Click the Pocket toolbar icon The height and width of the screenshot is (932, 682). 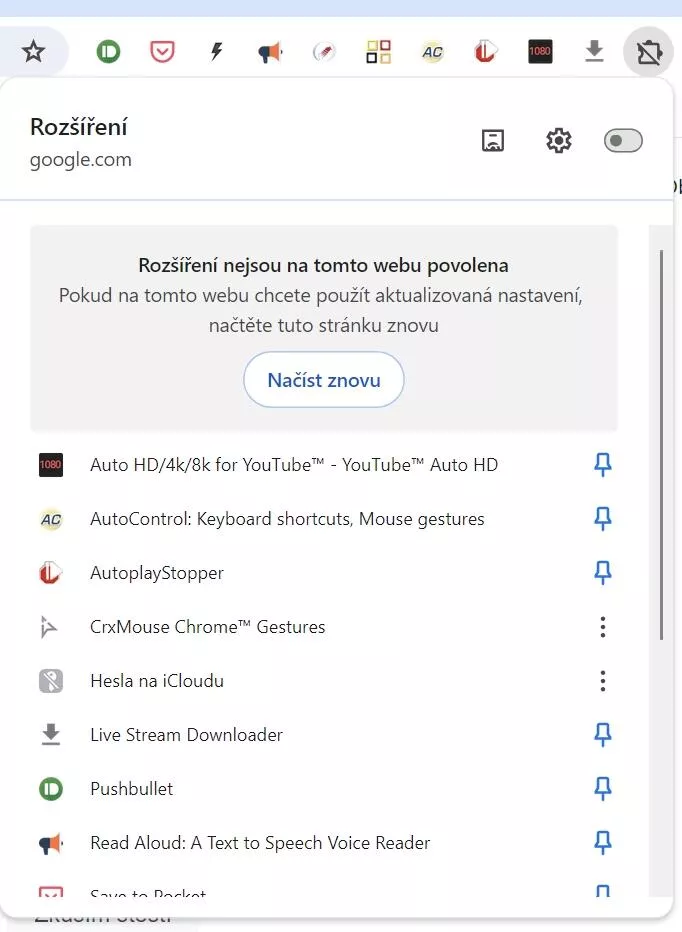tap(162, 52)
